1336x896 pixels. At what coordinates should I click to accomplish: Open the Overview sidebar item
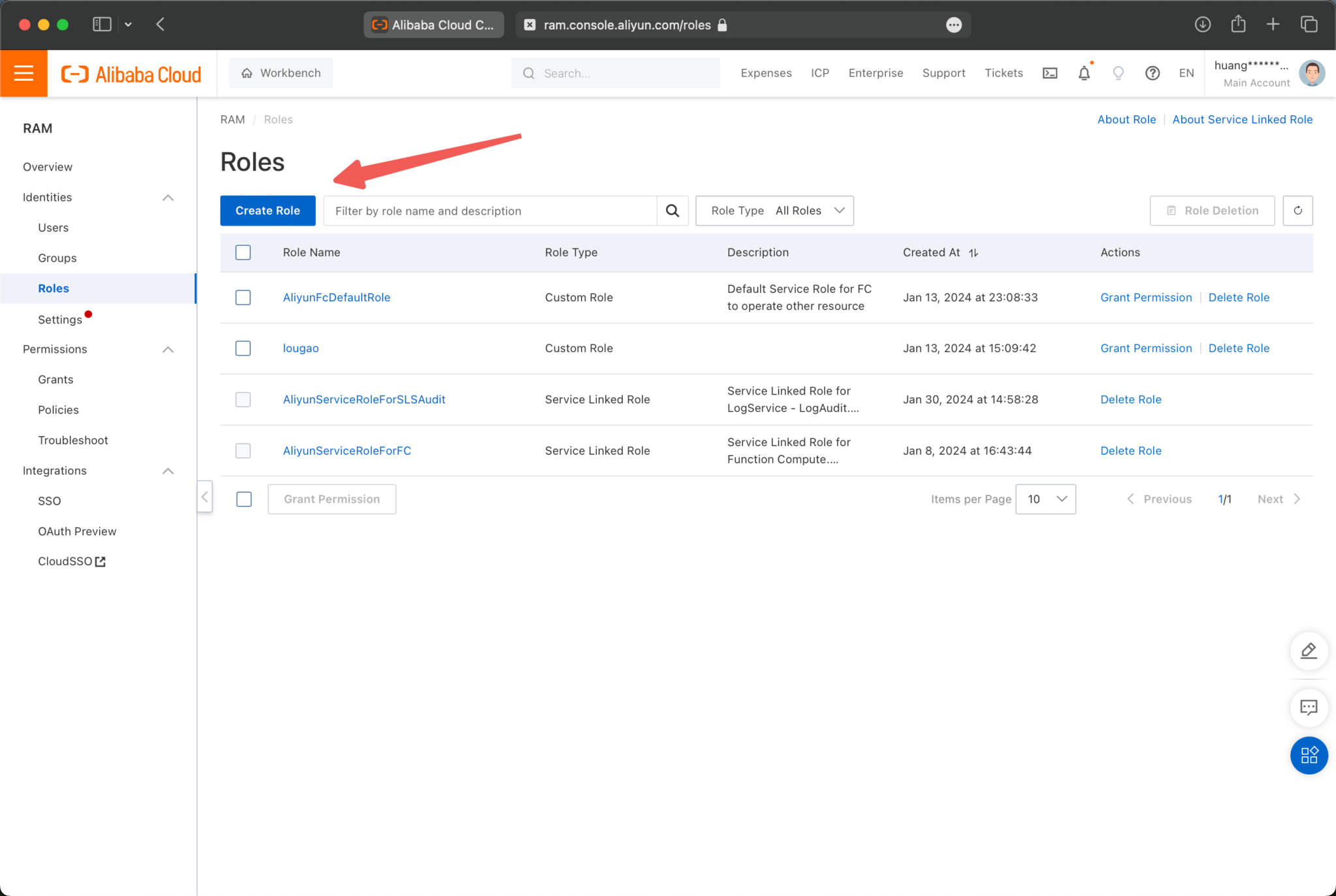click(48, 167)
